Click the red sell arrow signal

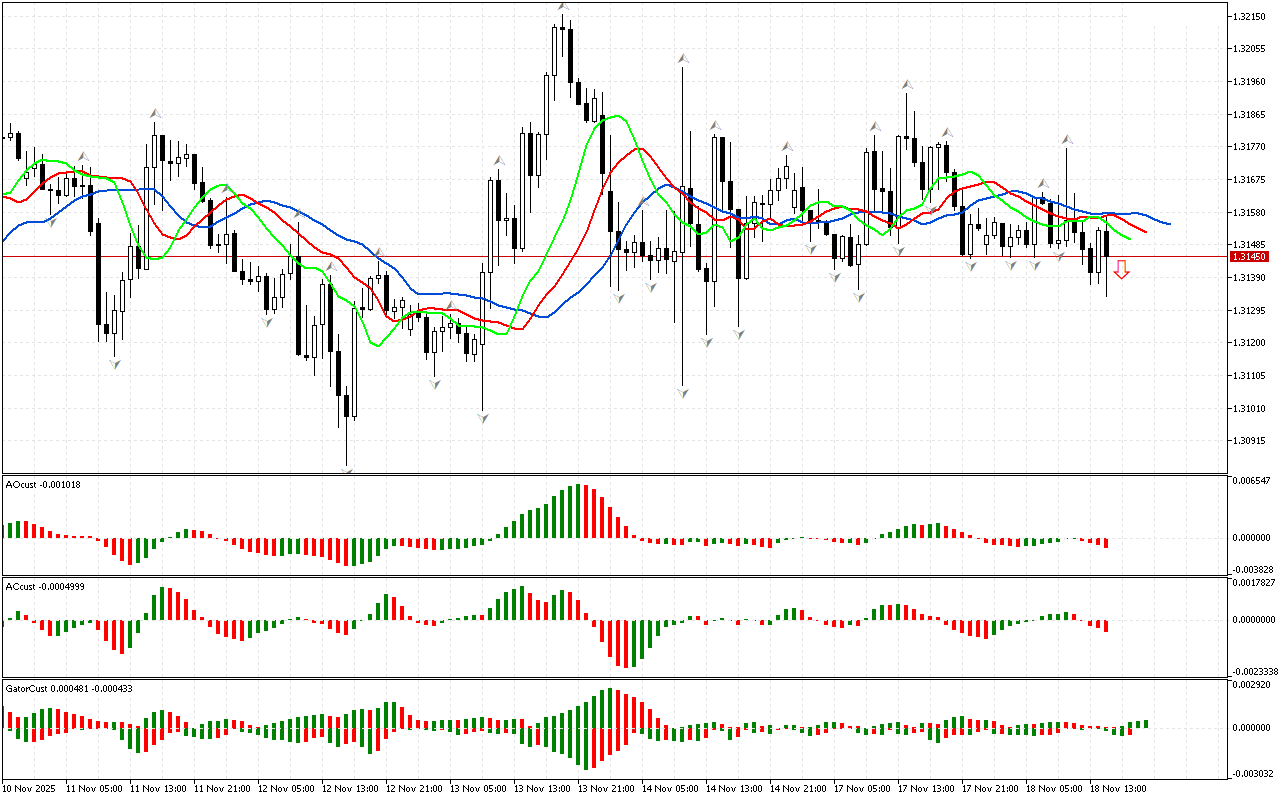click(x=1122, y=269)
